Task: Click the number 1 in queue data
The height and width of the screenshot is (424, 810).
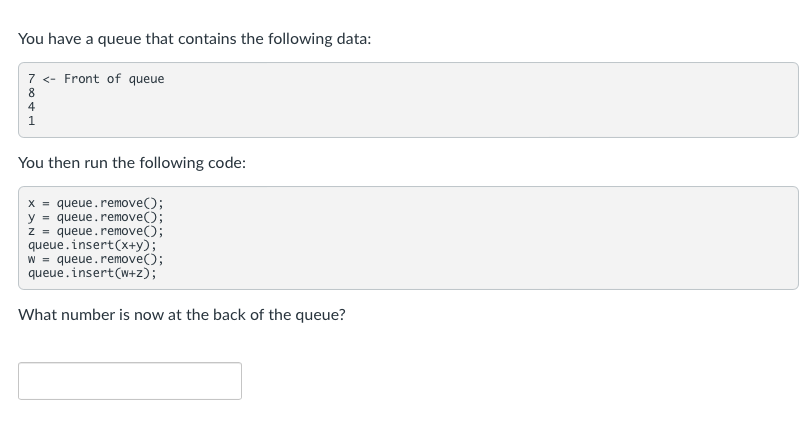Action: tap(32, 121)
